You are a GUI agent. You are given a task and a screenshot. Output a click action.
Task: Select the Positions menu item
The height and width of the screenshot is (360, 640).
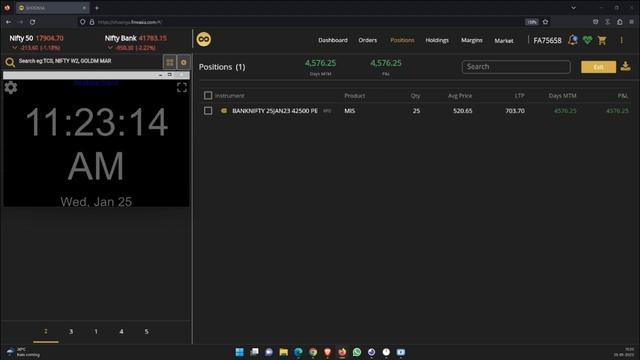pyautogui.click(x=402, y=40)
